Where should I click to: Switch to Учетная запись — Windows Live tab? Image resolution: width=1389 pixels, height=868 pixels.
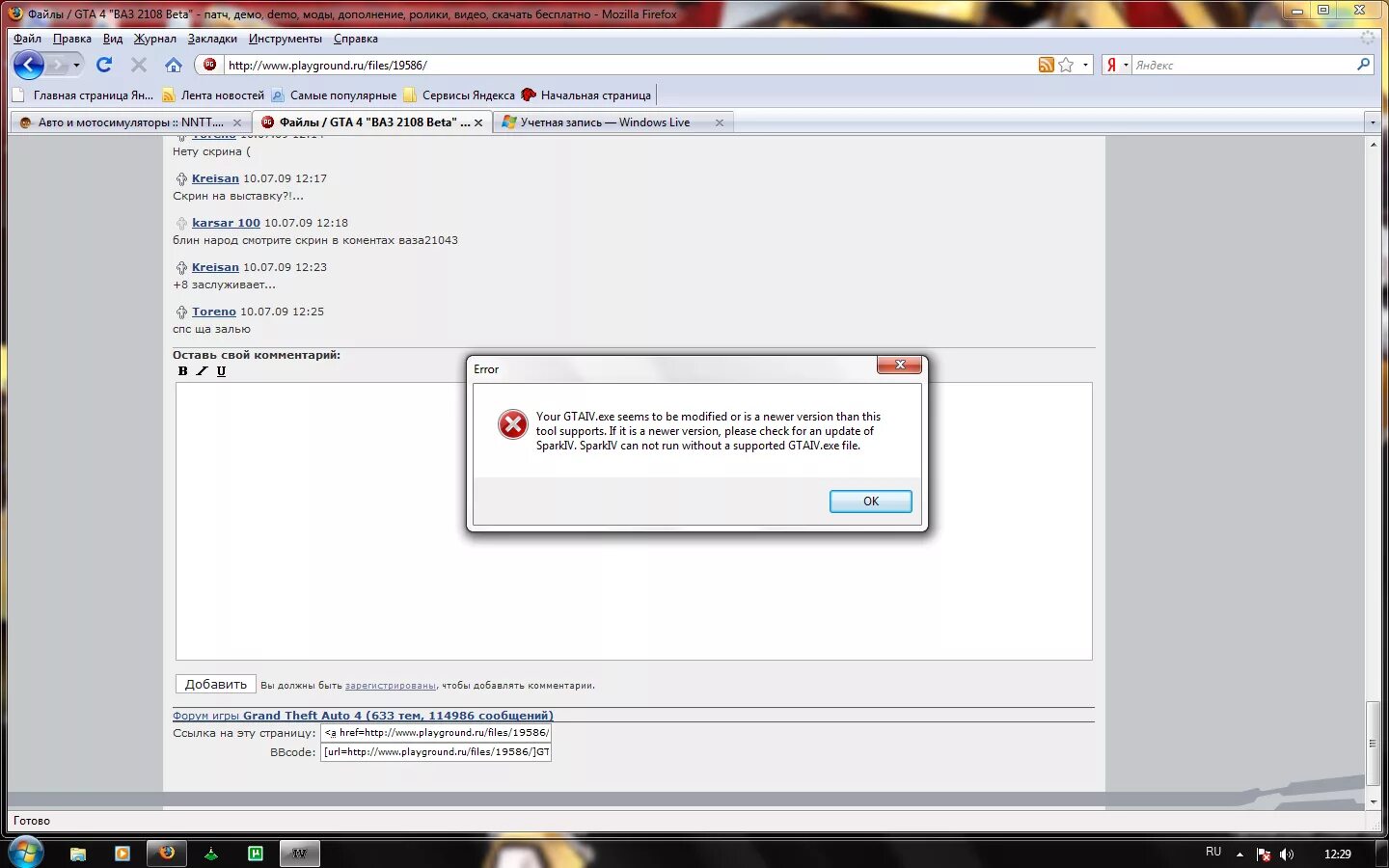point(604,122)
